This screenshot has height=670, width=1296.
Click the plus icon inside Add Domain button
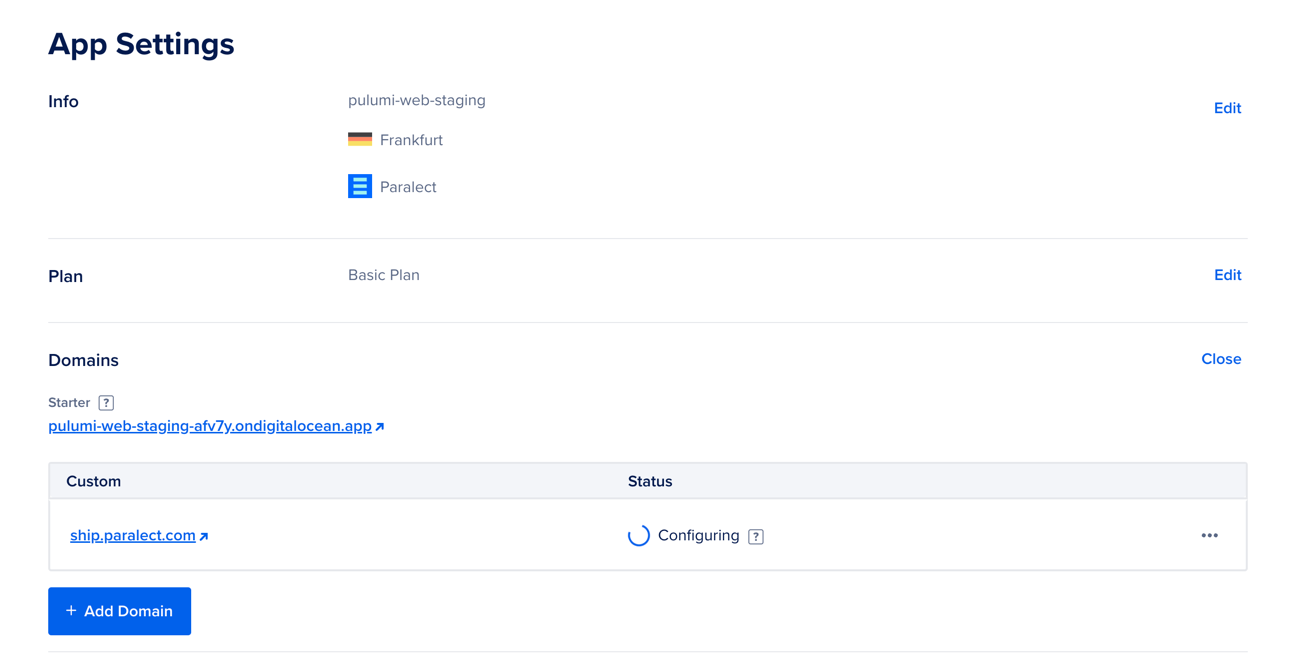[71, 611]
